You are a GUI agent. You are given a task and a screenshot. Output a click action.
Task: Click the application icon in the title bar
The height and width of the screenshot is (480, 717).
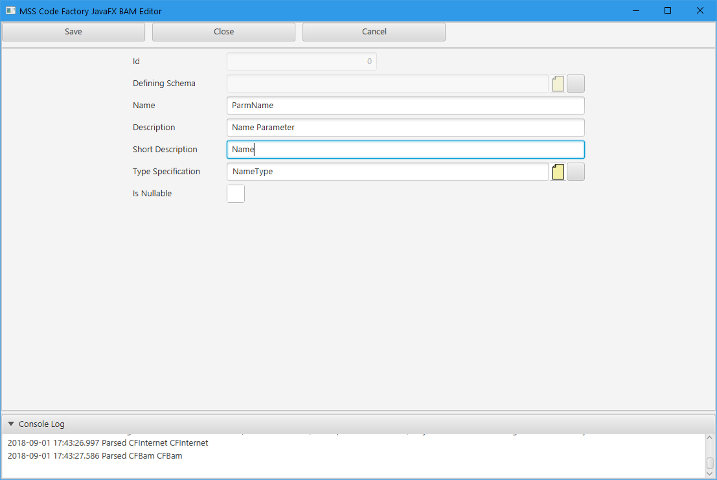(x=9, y=10)
